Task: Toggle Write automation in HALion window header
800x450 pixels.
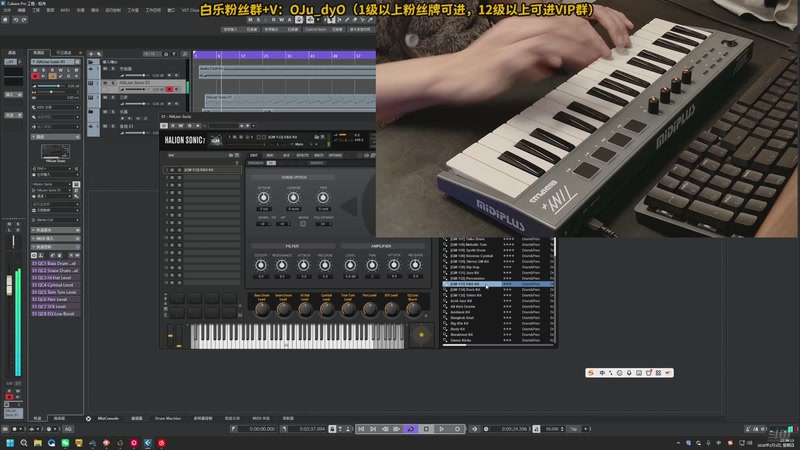Action: coord(181,126)
